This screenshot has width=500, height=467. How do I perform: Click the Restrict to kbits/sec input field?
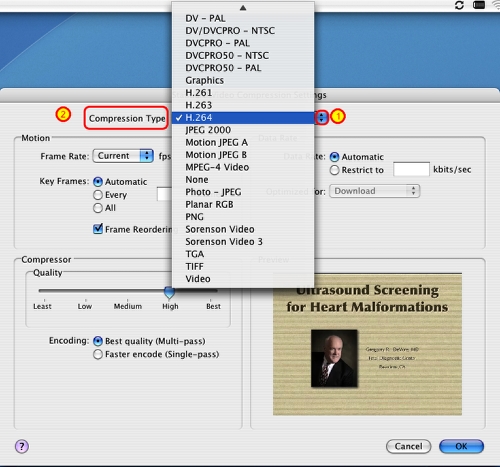[411, 169]
